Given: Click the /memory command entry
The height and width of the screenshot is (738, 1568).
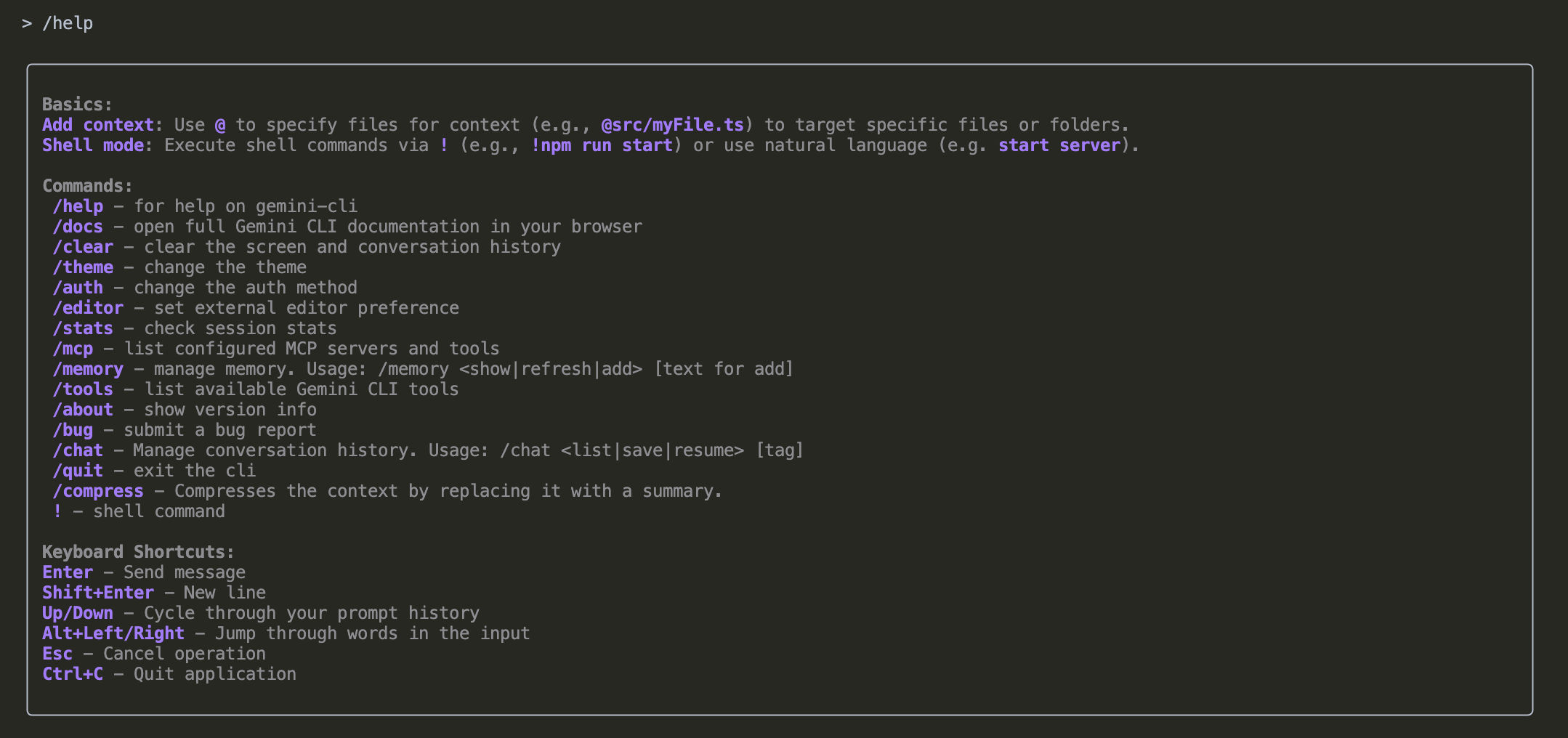Looking at the screenshot, I should pos(88,369).
